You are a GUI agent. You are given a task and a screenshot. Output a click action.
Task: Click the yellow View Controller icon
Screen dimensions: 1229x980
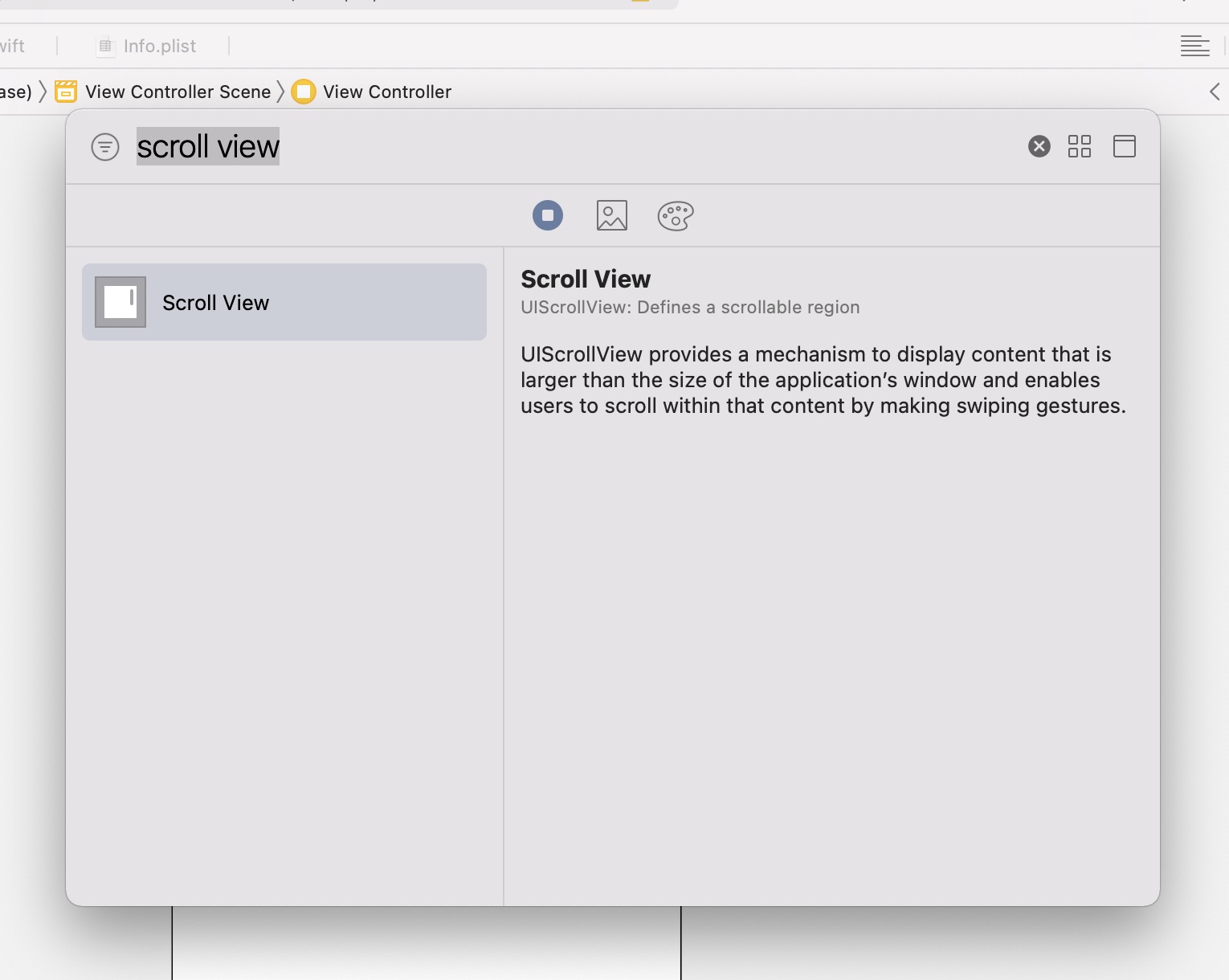tap(304, 92)
